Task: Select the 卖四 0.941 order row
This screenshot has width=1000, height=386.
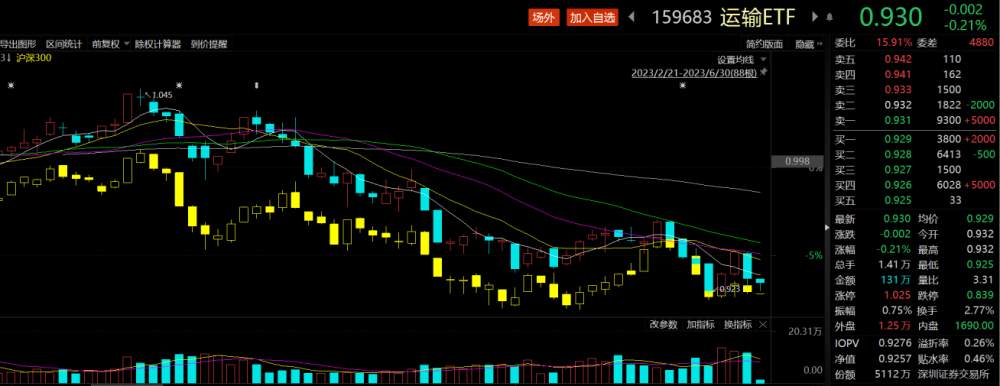Action: (x=915, y=74)
